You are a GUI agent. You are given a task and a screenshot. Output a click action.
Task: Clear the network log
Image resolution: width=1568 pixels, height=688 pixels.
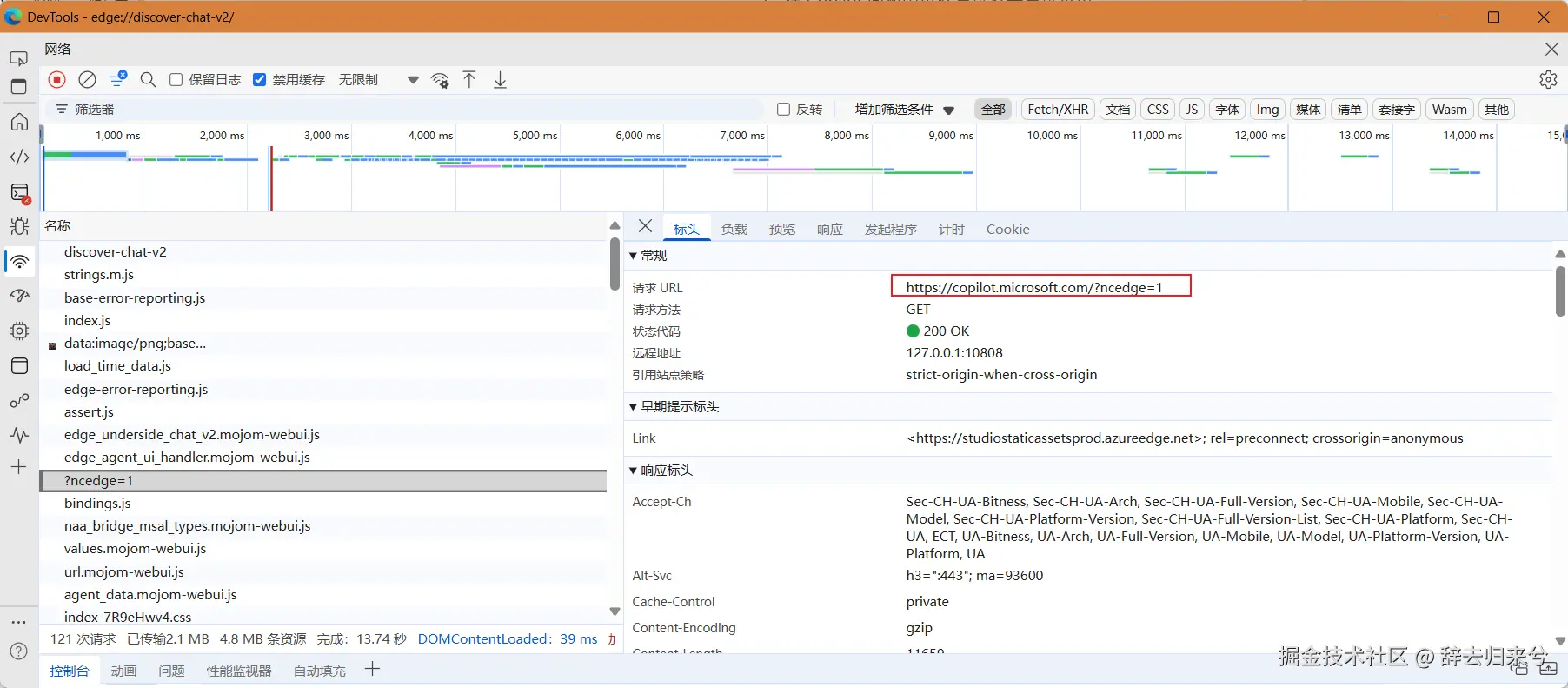[x=87, y=80]
